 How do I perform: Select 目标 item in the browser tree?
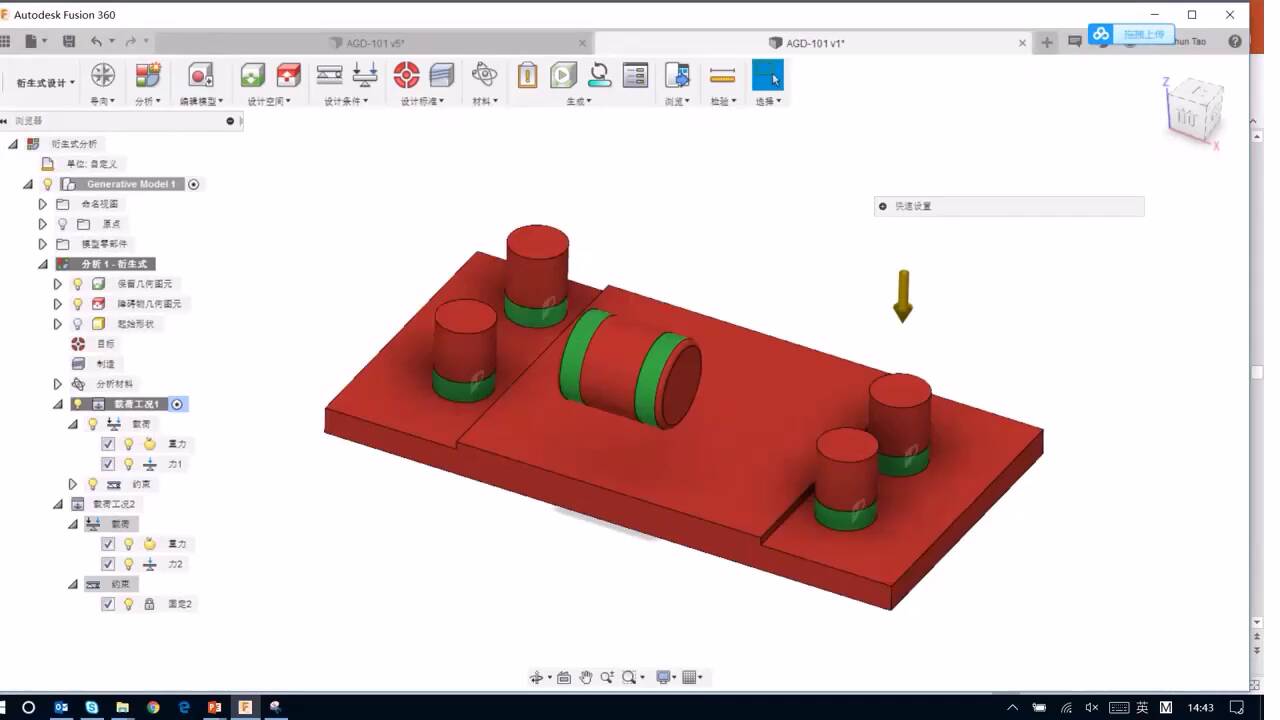coord(105,344)
